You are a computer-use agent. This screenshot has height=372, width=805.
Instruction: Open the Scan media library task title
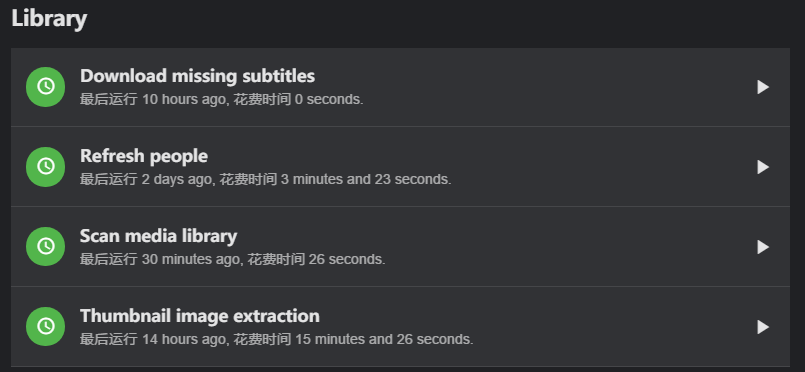point(159,236)
